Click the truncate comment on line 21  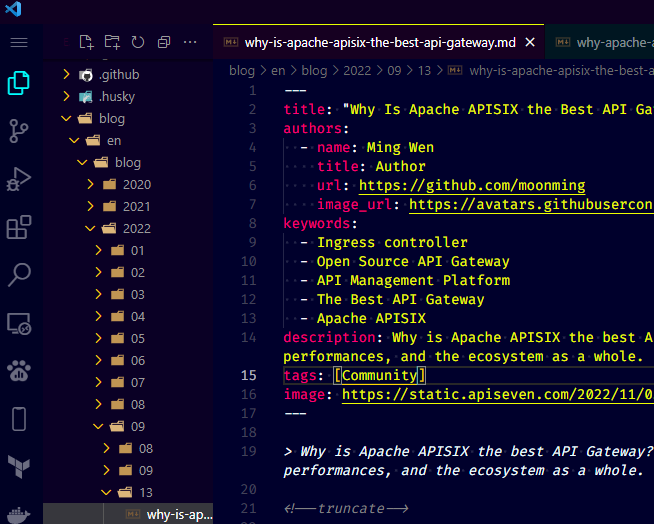point(346,508)
